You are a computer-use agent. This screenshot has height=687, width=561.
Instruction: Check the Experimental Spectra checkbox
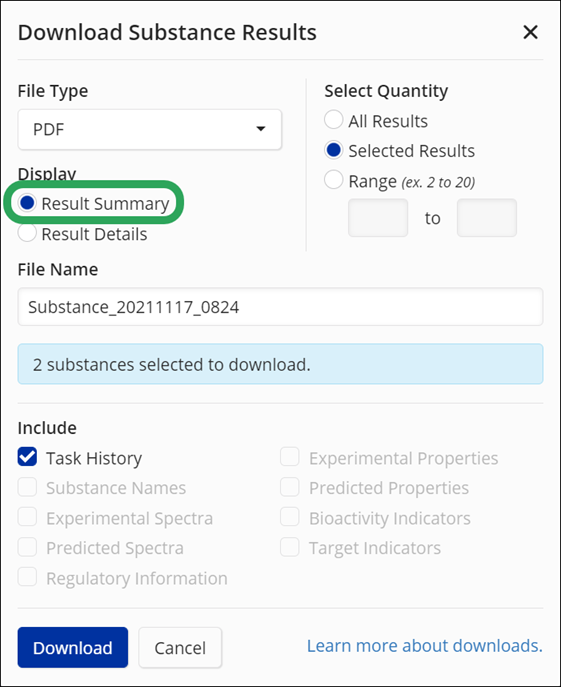point(27,517)
